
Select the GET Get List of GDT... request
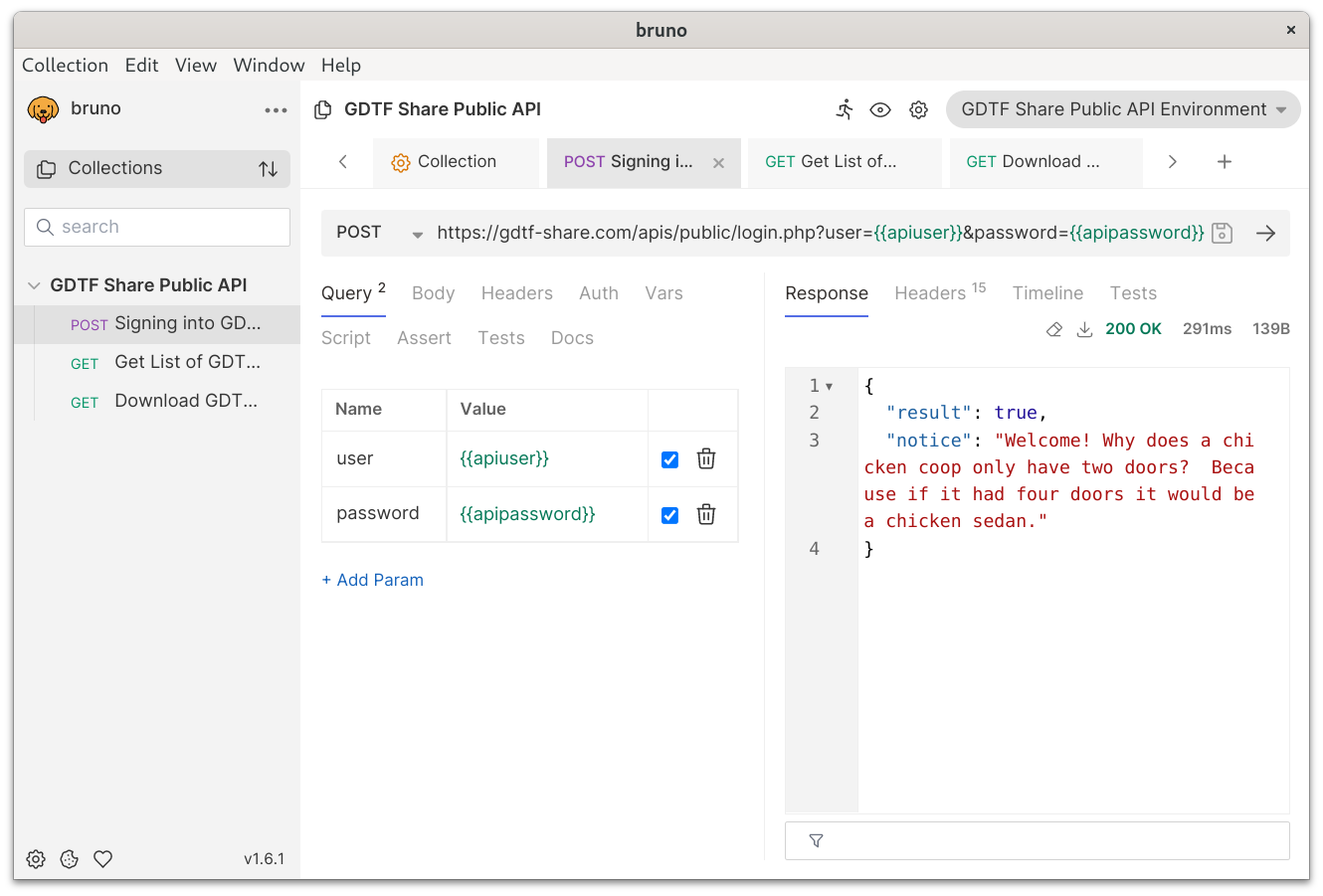click(x=157, y=363)
